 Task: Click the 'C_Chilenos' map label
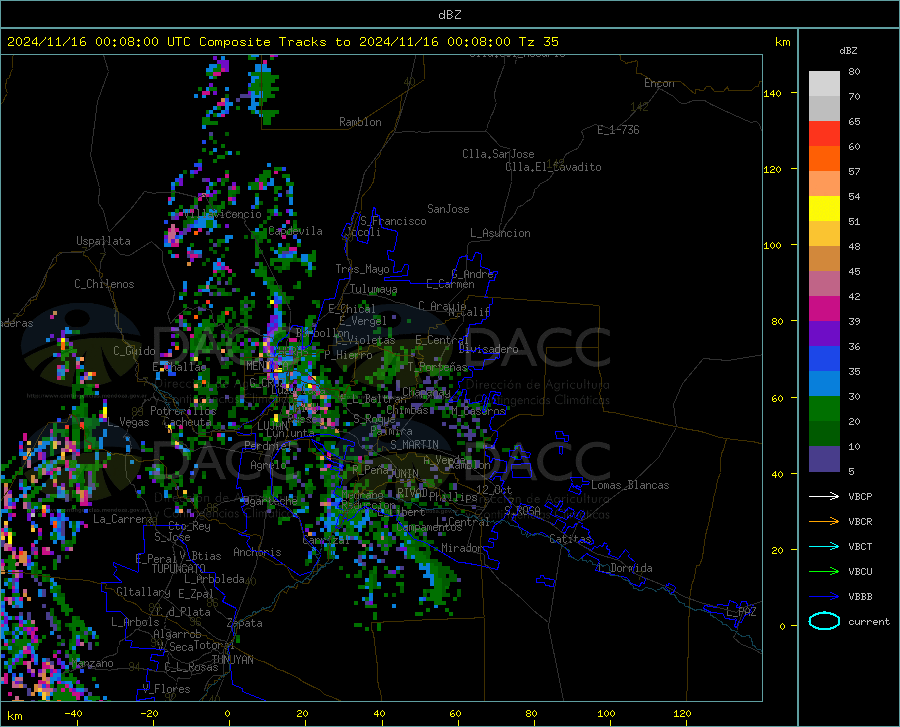pyautogui.click(x=104, y=283)
